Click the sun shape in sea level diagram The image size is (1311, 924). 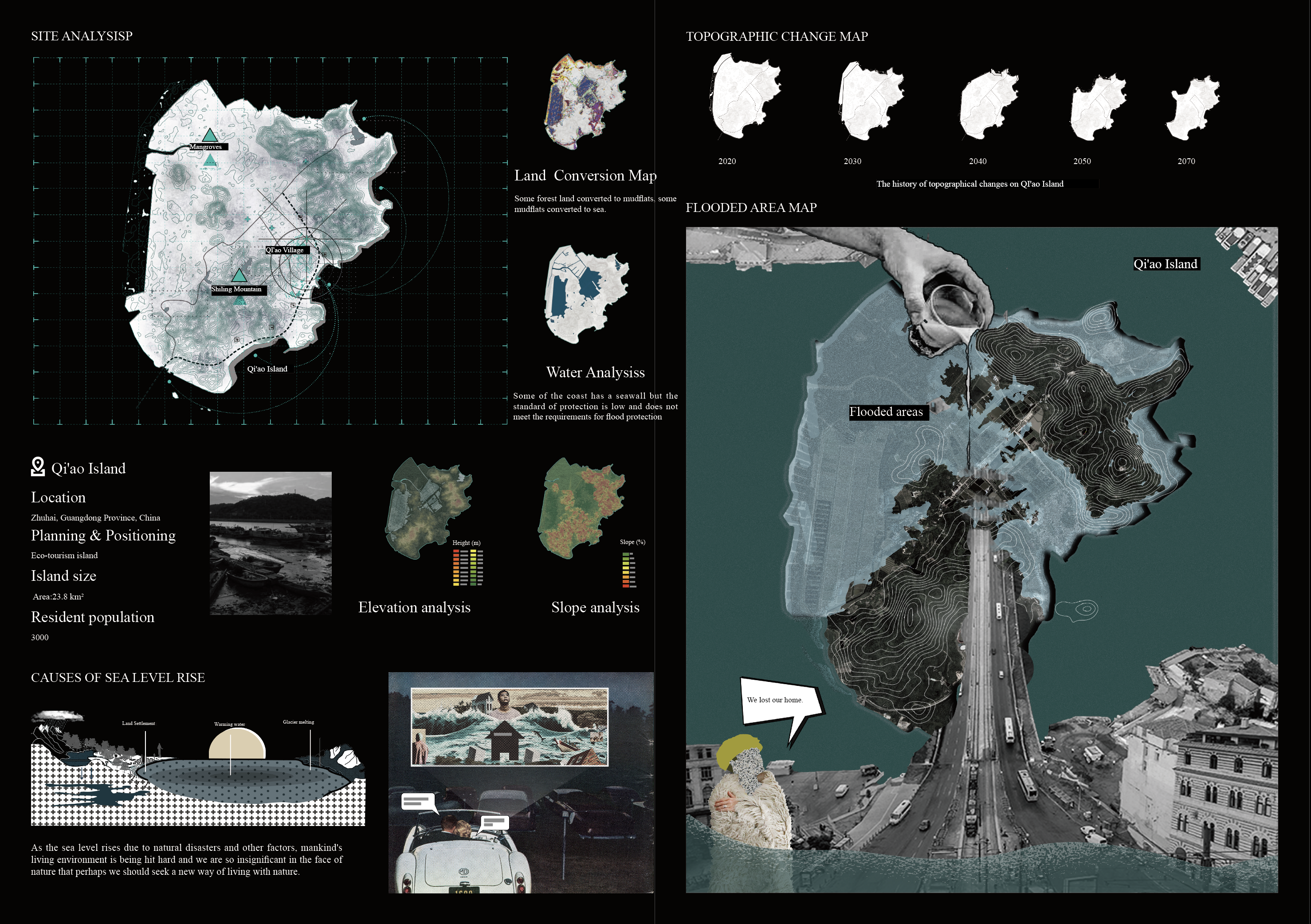click(x=236, y=745)
